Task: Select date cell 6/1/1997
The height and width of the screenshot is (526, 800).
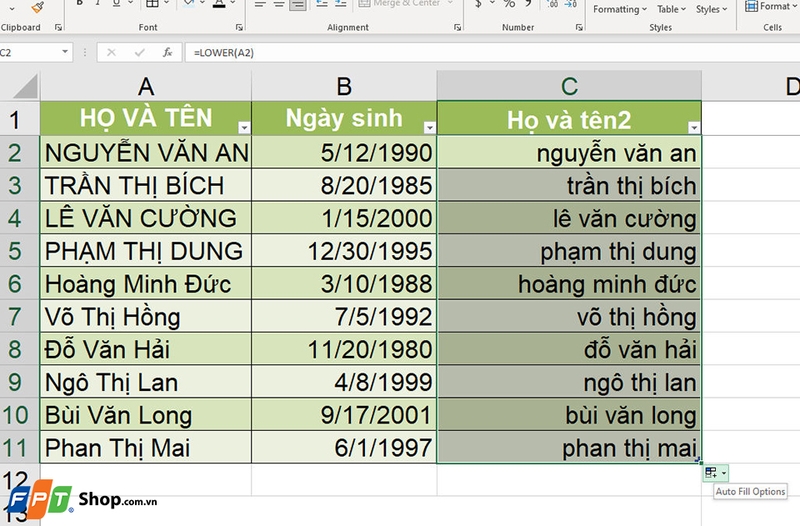Action: coord(344,447)
